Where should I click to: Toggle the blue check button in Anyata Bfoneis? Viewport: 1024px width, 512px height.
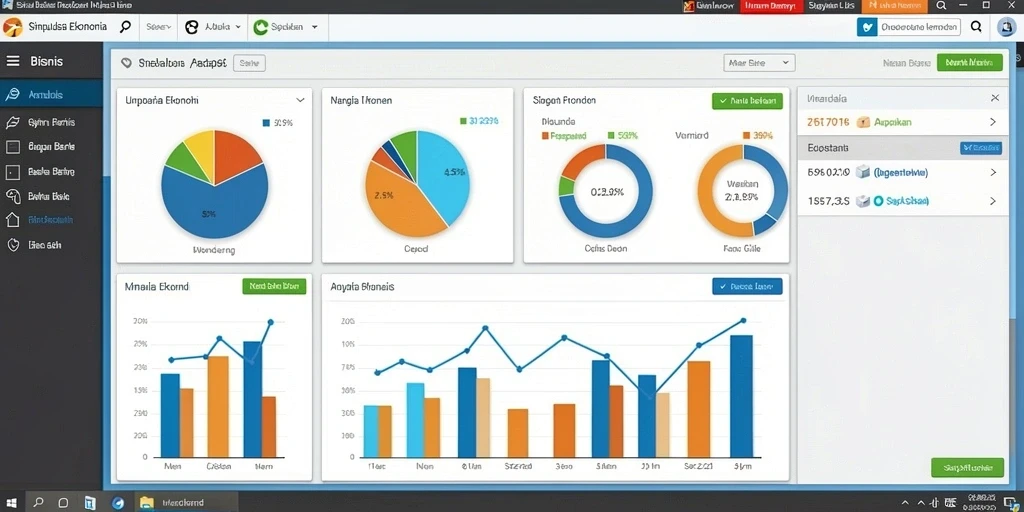tap(746, 286)
